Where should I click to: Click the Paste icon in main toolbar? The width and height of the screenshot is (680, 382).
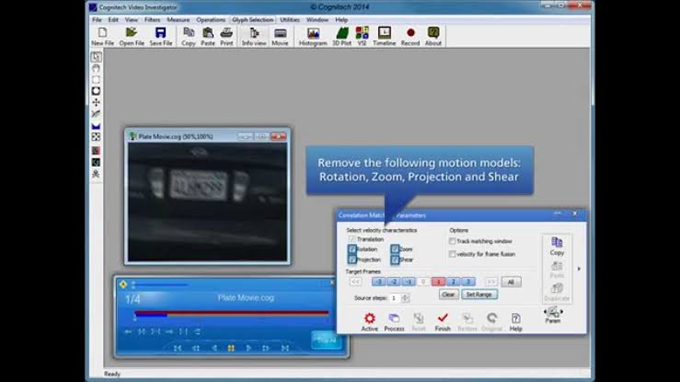click(x=208, y=36)
